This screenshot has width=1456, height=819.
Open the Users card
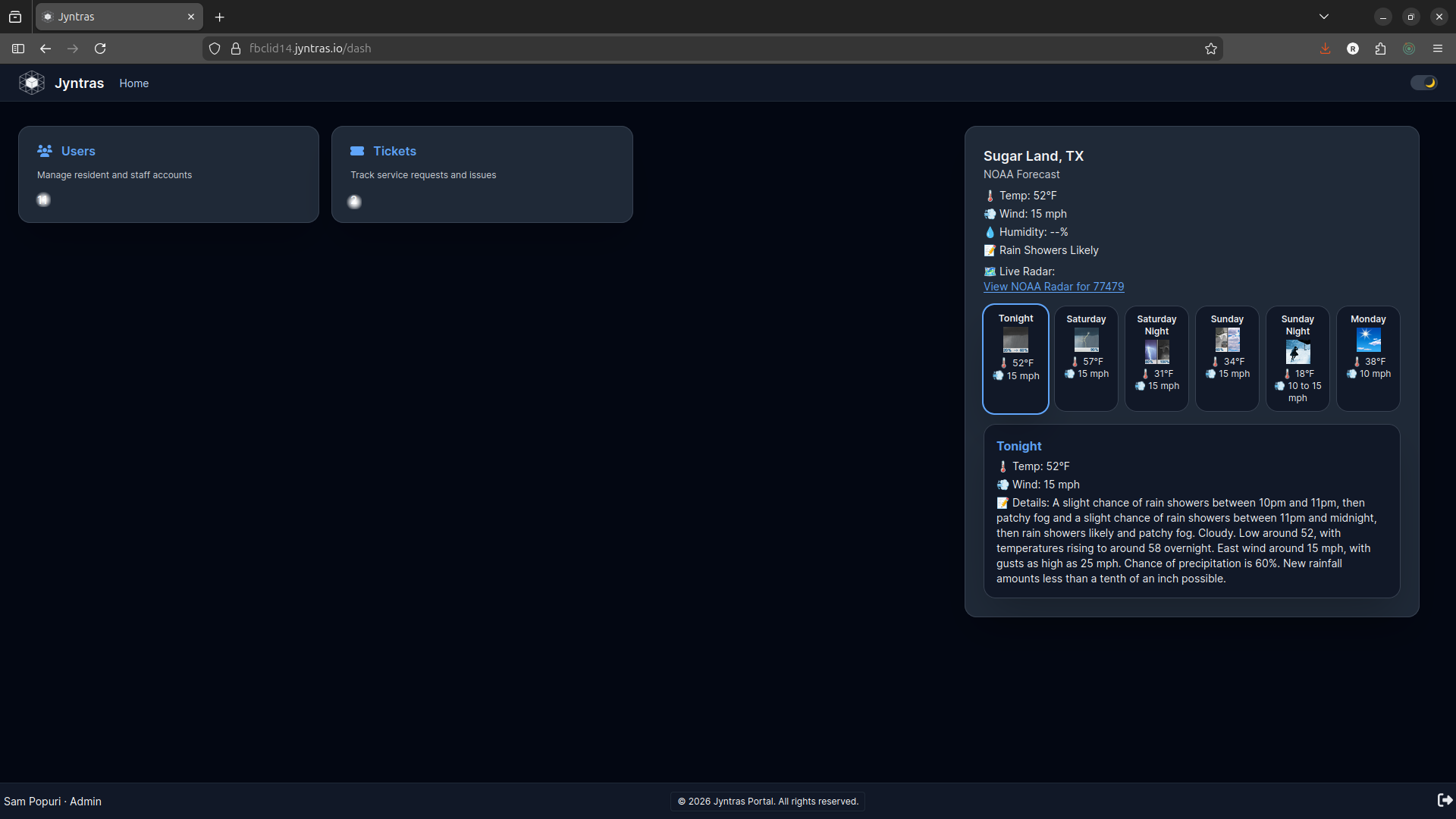point(168,174)
